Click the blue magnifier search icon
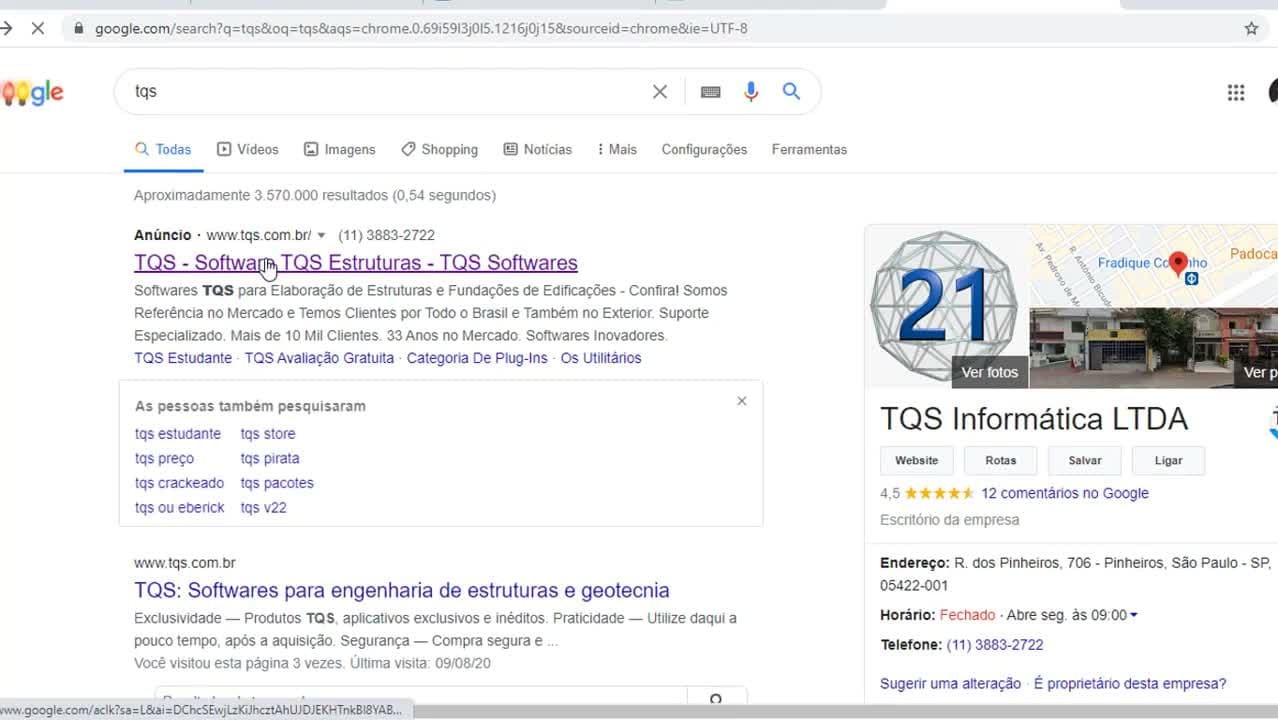Image resolution: width=1278 pixels, height=720 pixels. click(x=791, y=91)
